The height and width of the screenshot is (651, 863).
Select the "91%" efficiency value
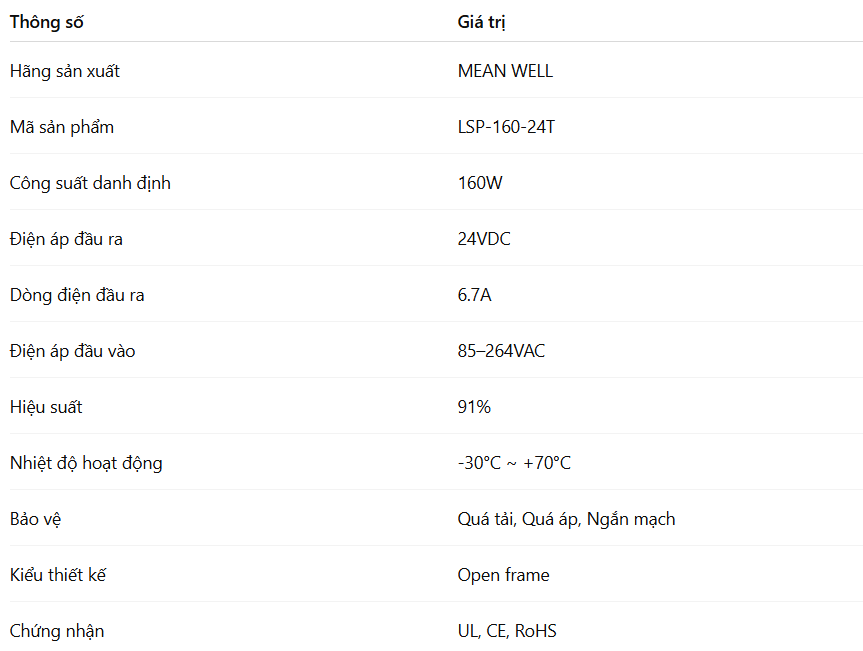475,407
